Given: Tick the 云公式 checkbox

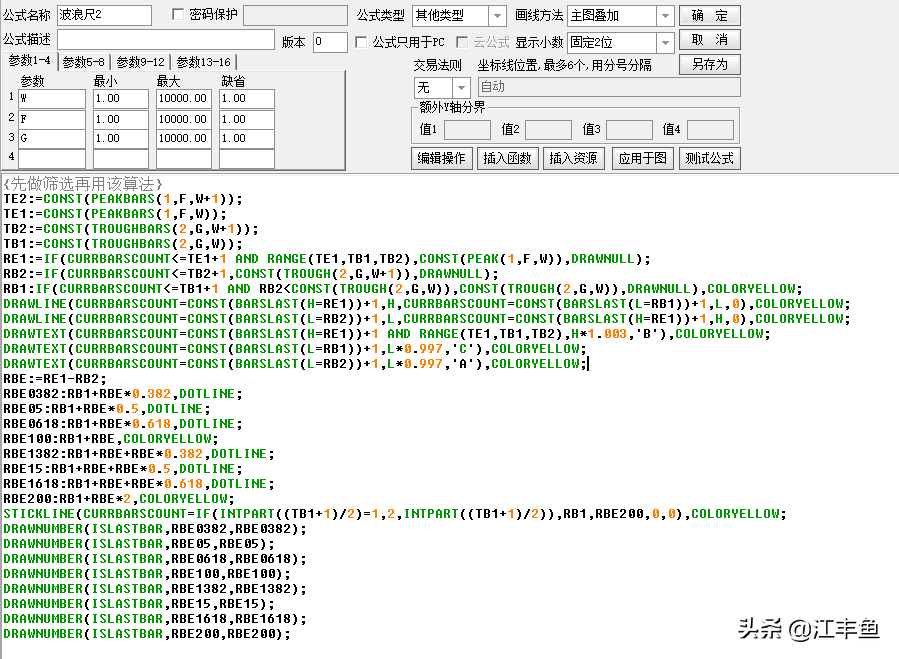Looking at the screenshot, I should pyautogui.click(x=462, y=42).
